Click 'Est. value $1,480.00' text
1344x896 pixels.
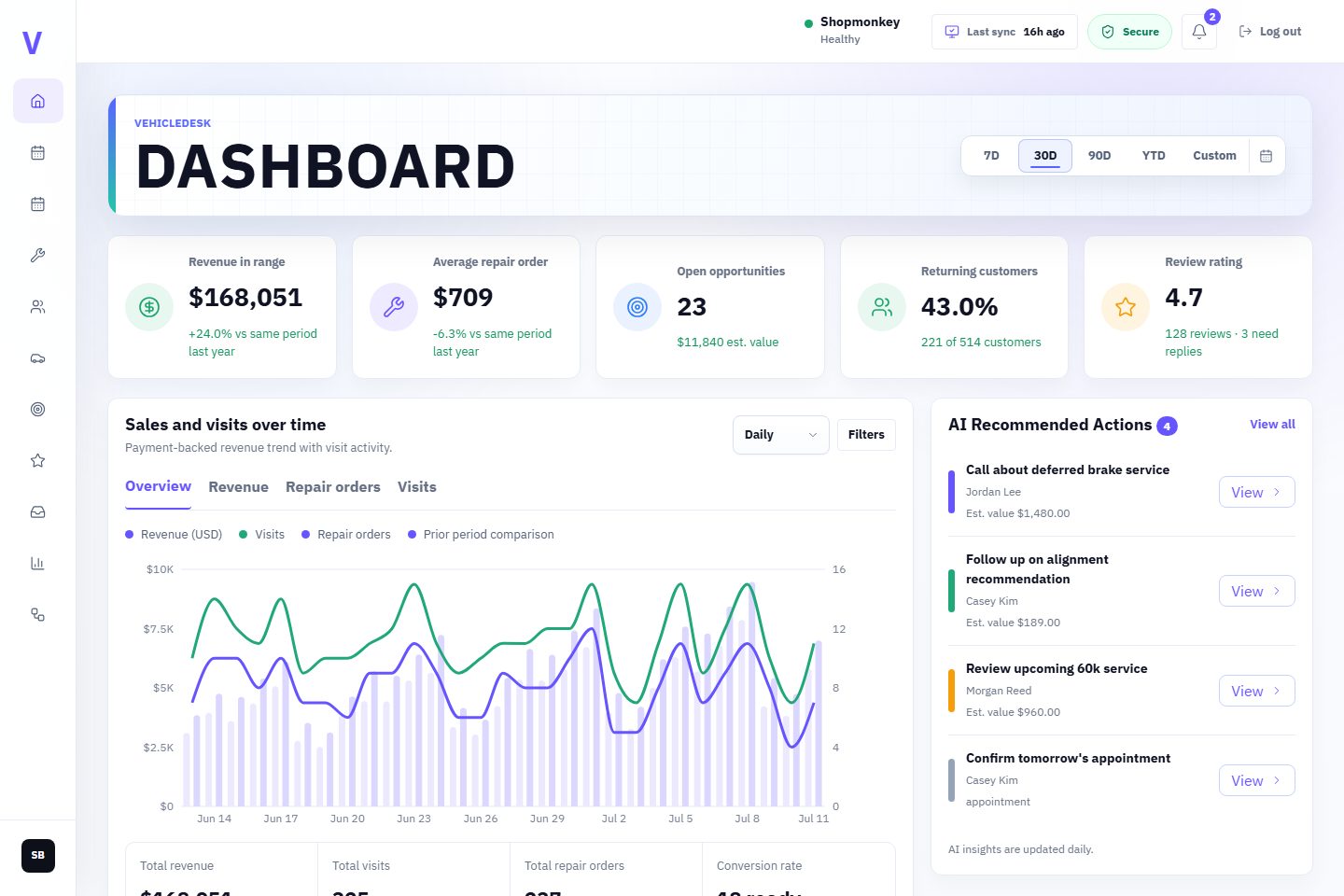pos(1017,513)
